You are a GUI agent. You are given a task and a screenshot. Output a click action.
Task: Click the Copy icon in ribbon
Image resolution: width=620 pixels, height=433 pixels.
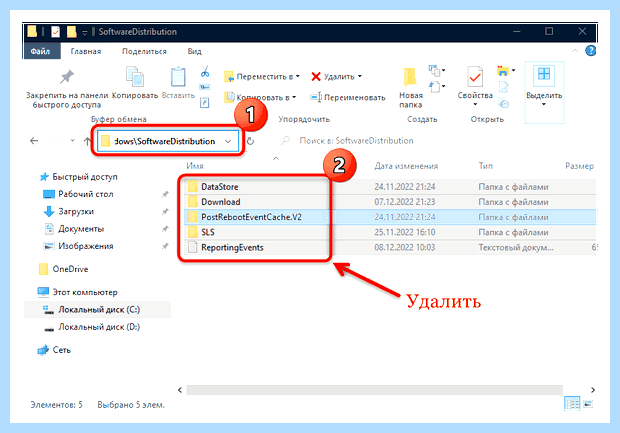point(134,76)
